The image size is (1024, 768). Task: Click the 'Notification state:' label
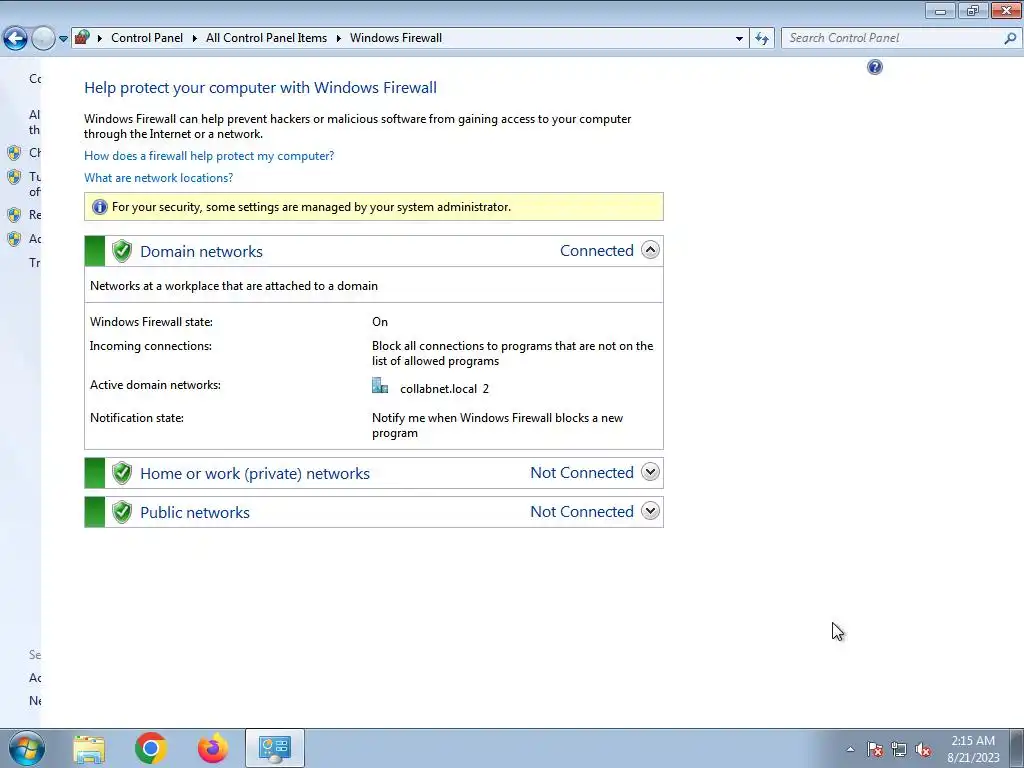pos(136,418)
